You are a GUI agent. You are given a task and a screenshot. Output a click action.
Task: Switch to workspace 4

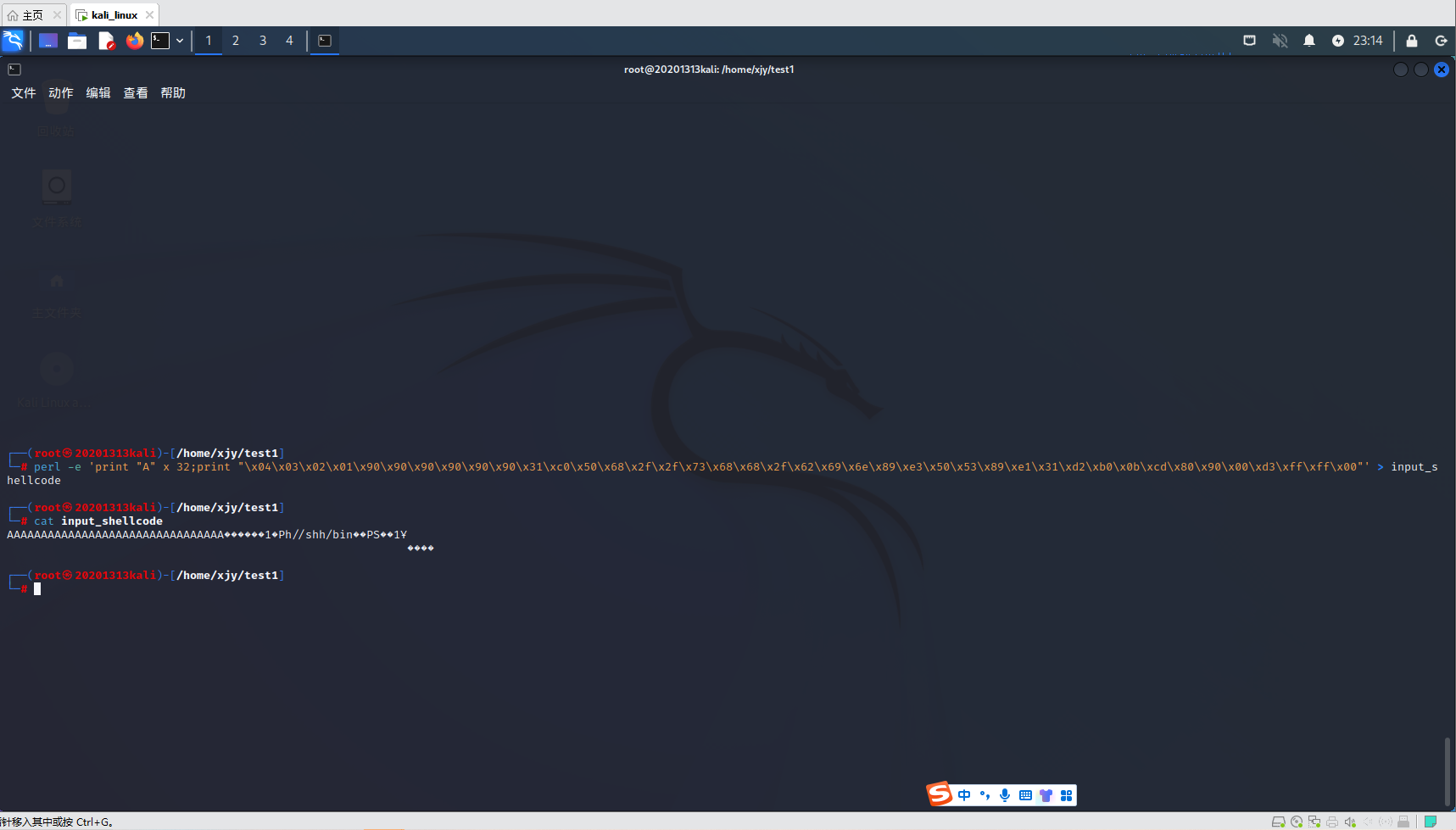pyautogui.click(x=289, y=41)
